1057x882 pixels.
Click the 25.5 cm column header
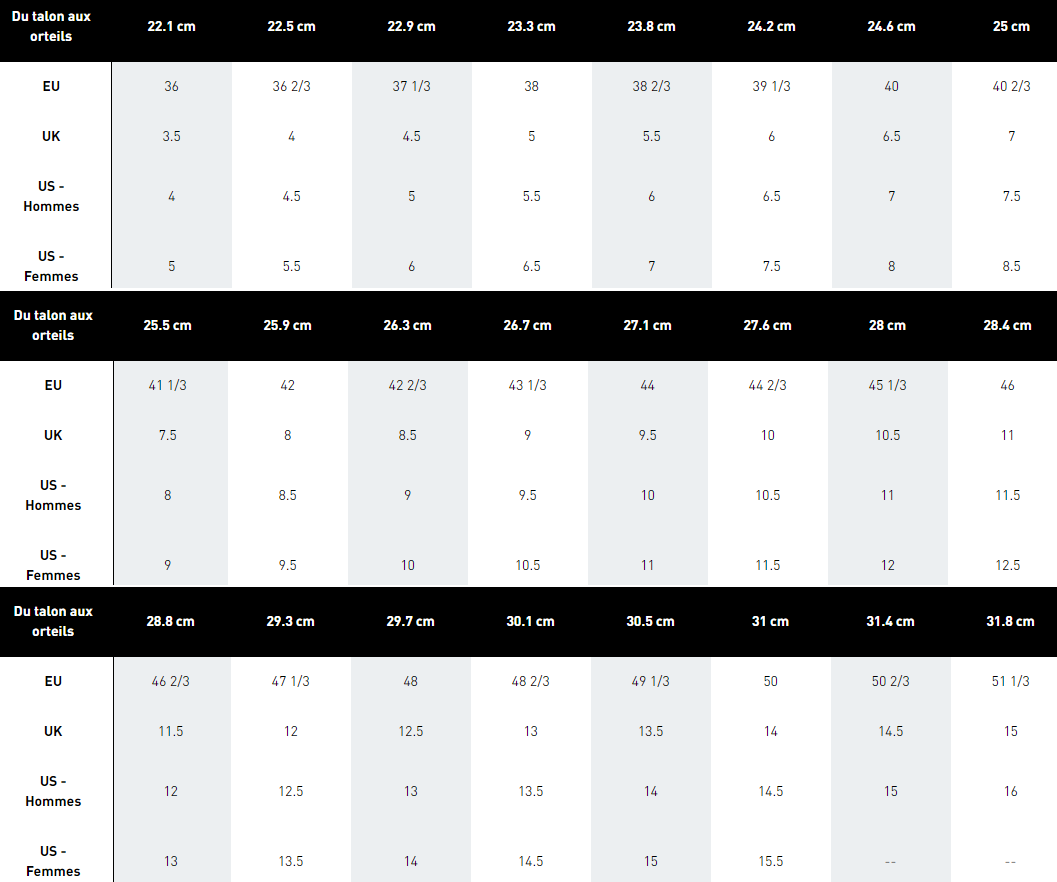click(x=167, y=325)
